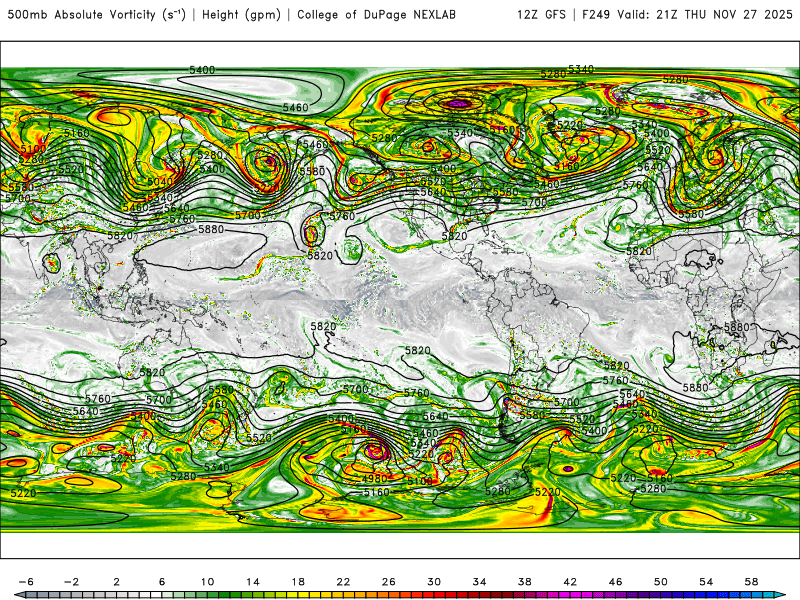Click the "Height (gpm)" header text
This screenshot has width=800, height=600.
pos(241,15)
